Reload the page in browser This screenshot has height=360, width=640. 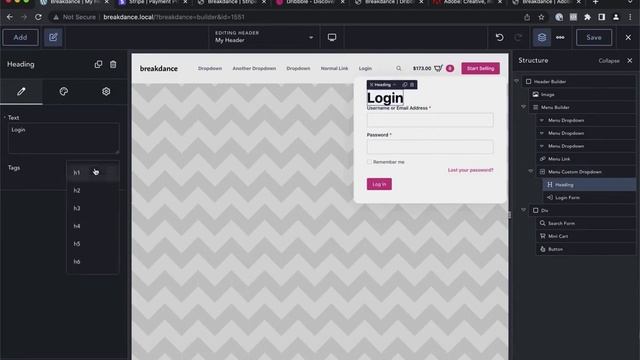(x=38, y=17)
